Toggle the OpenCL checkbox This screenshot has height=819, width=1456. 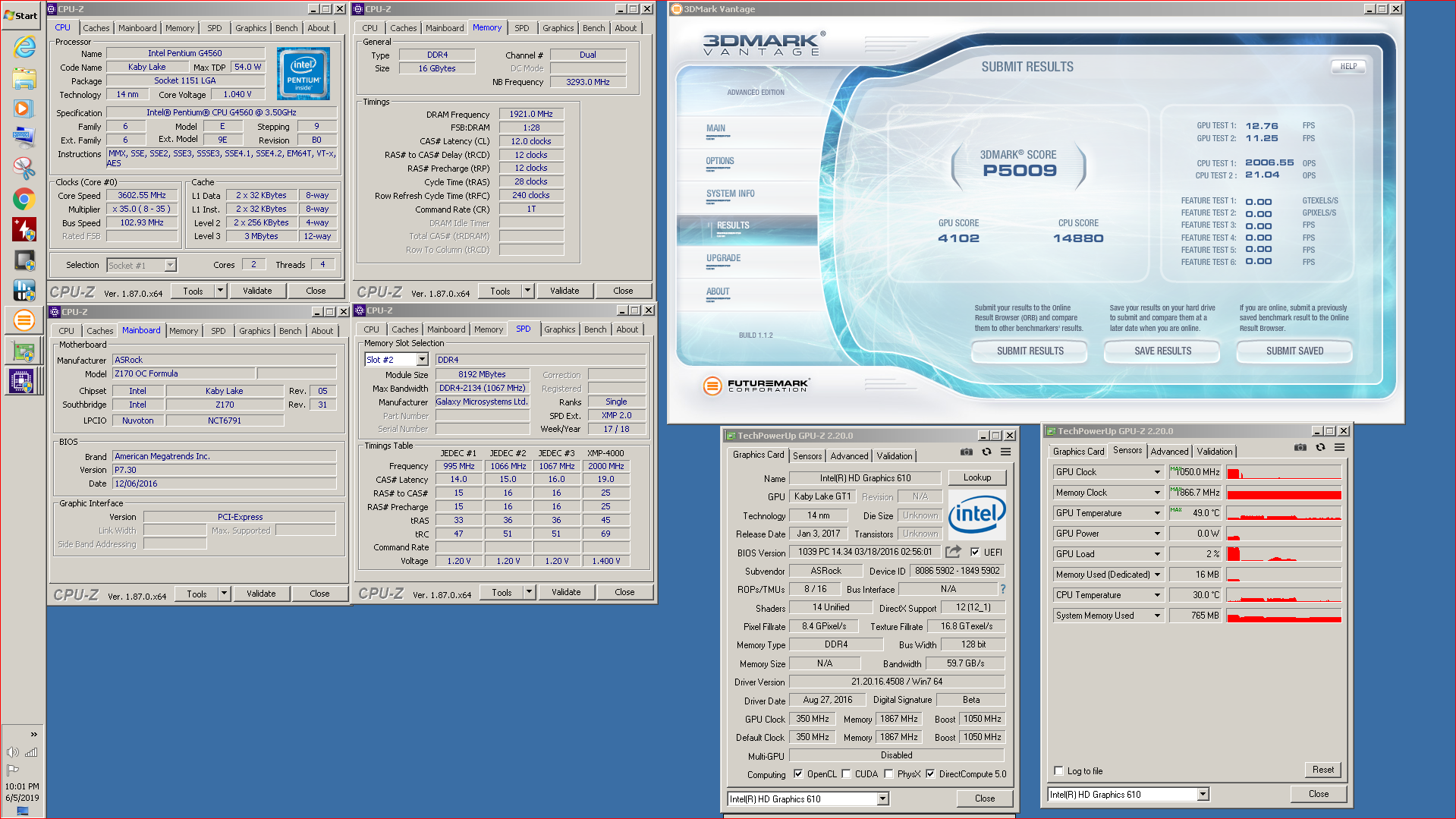tap(798, 774)
